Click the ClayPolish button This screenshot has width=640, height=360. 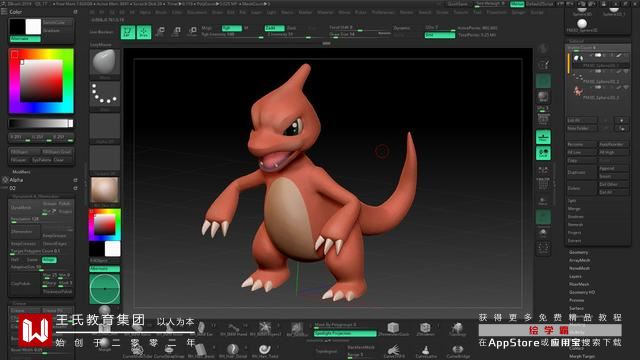[25, 283]
